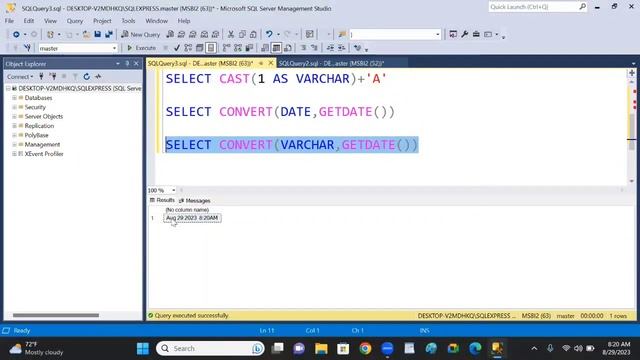Click the Undo arrow icon
Viewport: 640px width, 360px height.
point(269,35)
